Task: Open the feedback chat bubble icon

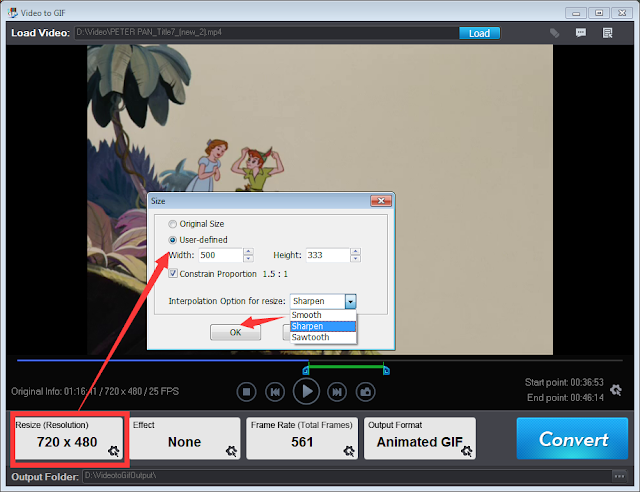Action: tap(581, 33)
